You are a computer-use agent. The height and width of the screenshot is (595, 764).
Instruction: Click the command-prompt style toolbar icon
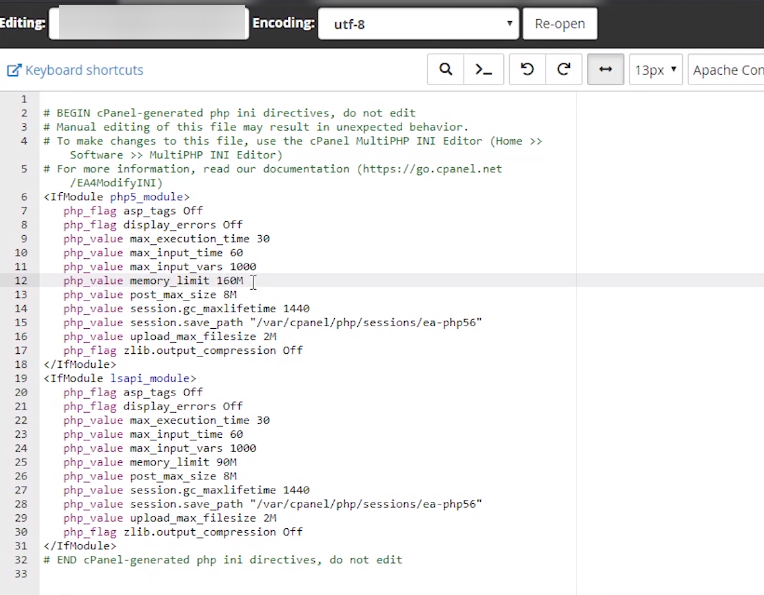pos(484,70)
